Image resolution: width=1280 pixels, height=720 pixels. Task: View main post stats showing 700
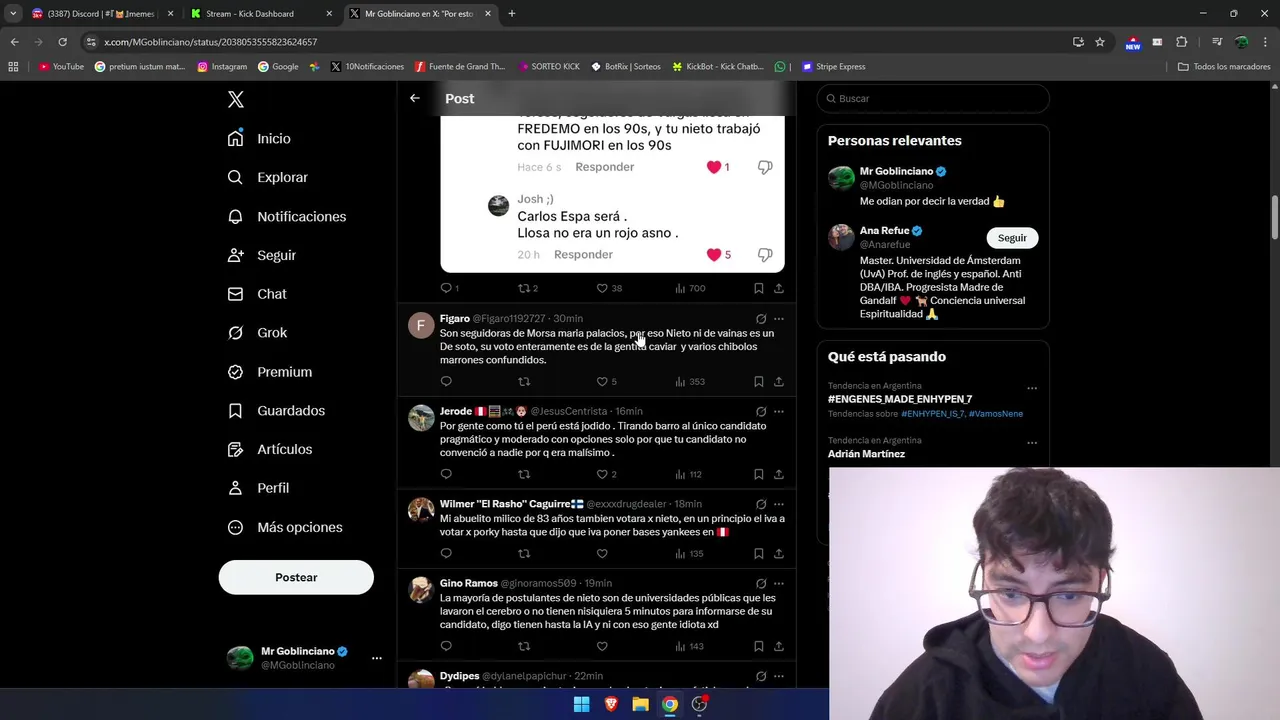click(690, 288)
